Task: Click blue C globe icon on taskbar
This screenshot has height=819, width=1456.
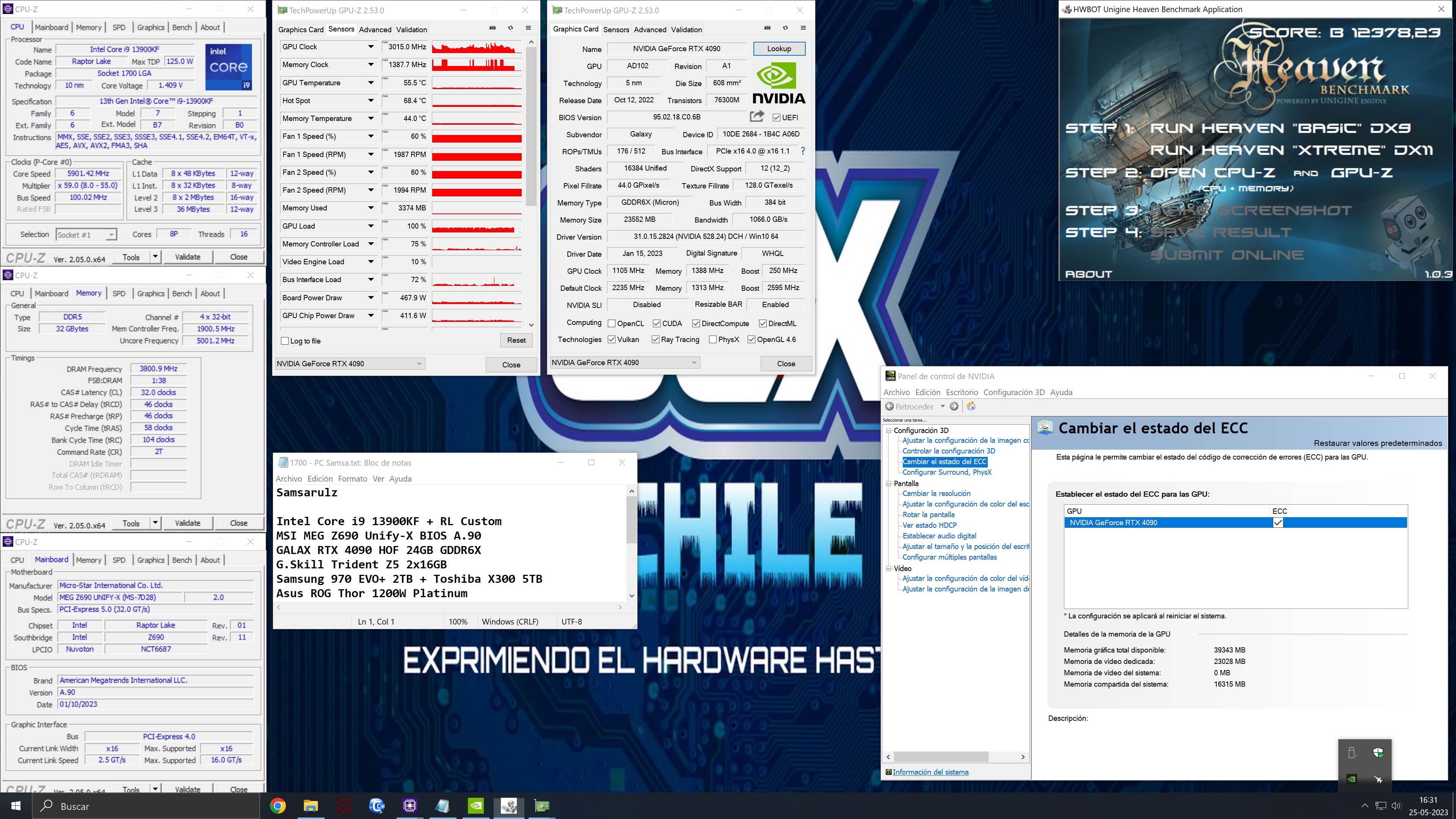Action: click(x=377, y=806)
